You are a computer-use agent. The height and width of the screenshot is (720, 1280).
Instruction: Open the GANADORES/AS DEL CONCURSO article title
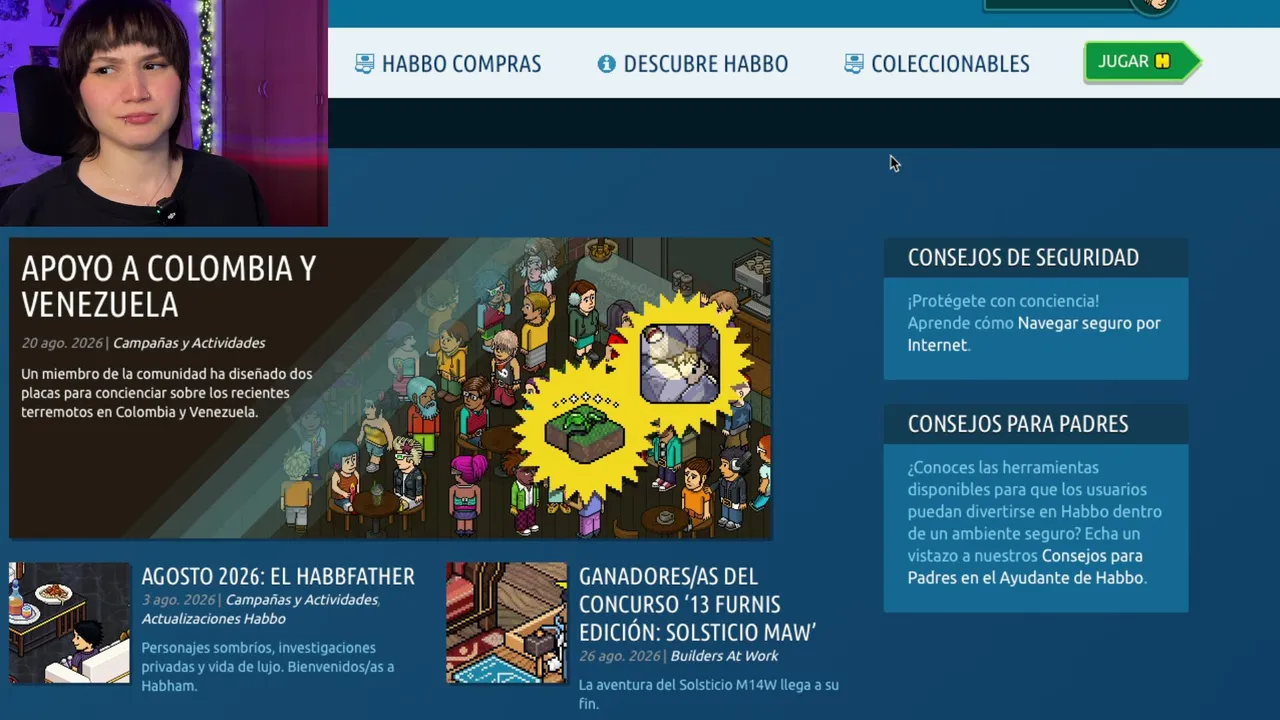coord(698,604)
